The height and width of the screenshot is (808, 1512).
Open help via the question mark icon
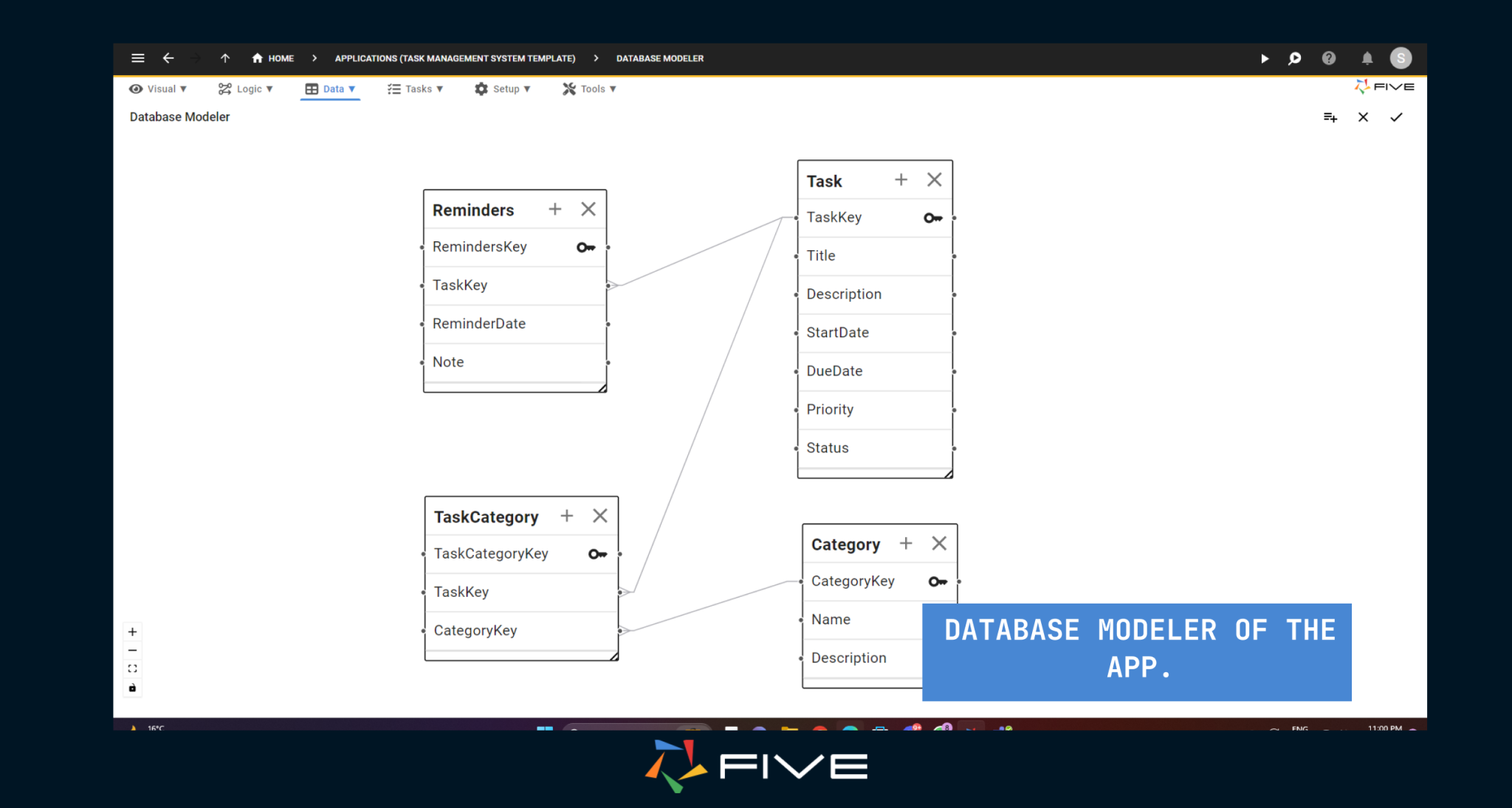coord(1329,58)
